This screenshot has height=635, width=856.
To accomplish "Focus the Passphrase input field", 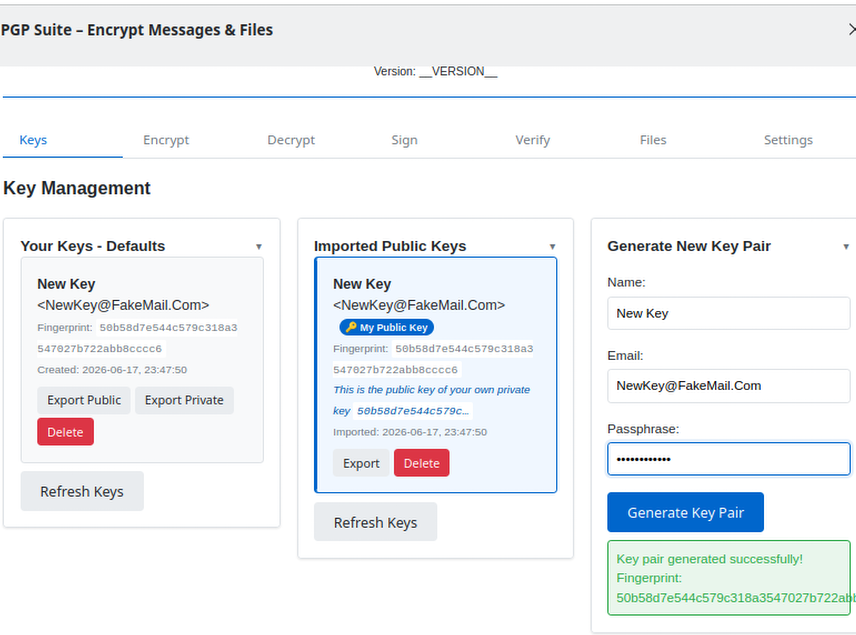I will (x=729, y=459).
